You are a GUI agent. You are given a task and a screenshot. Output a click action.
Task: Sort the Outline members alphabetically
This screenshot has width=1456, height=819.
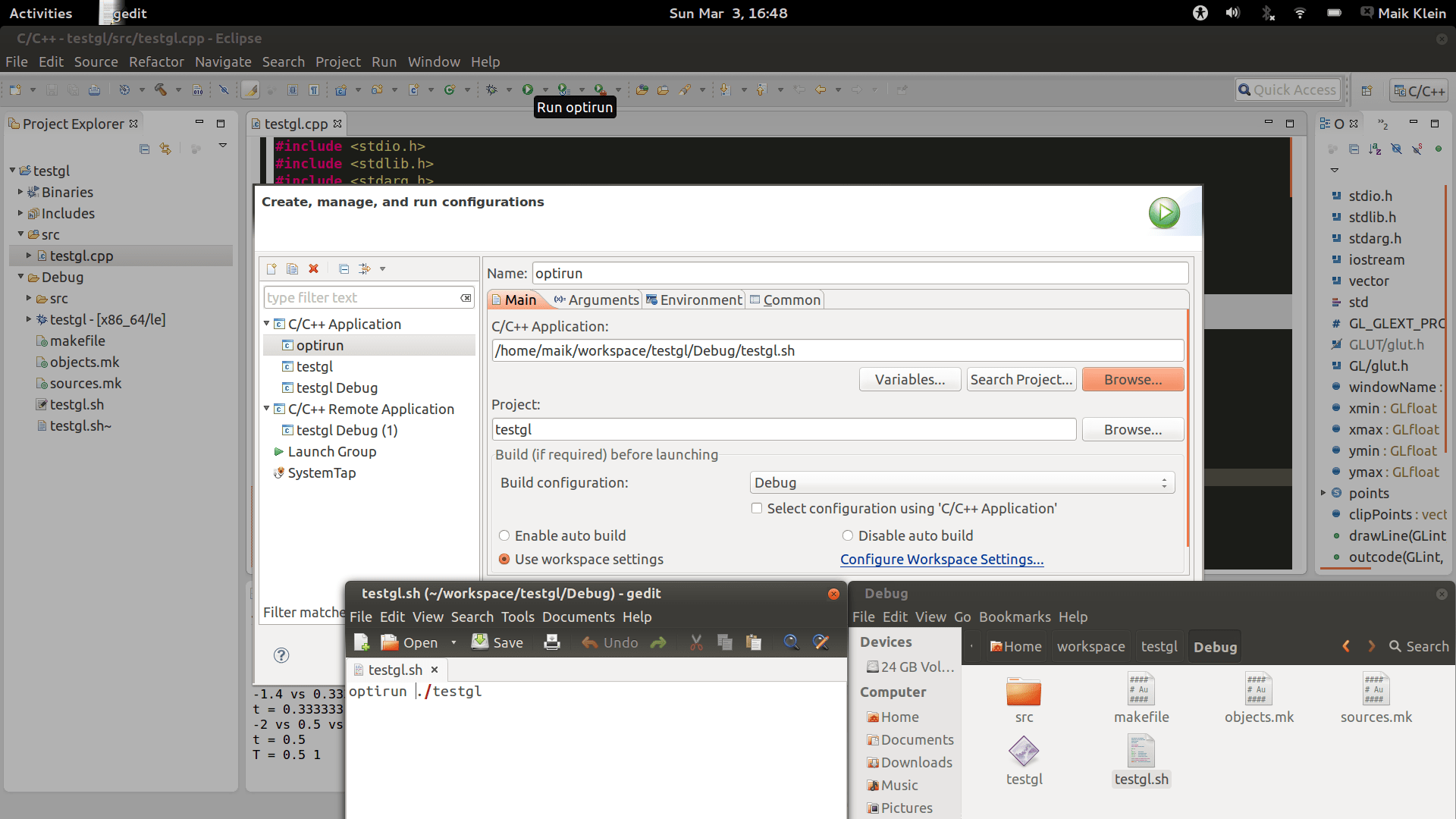click(x=1375, y=149)
